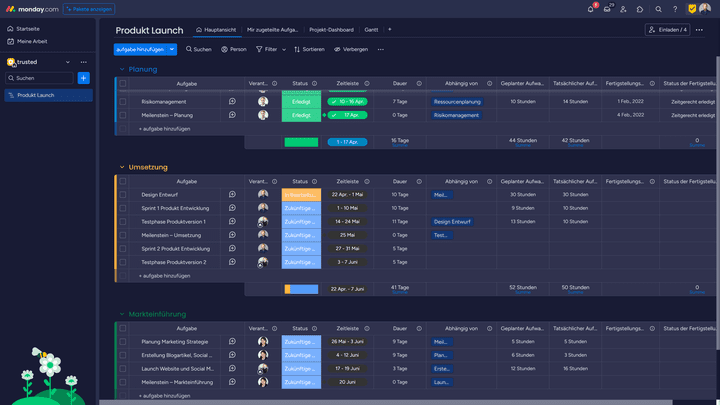720x405 pixels.
Task: Collapse the Planung group
Action: point(122,69)
